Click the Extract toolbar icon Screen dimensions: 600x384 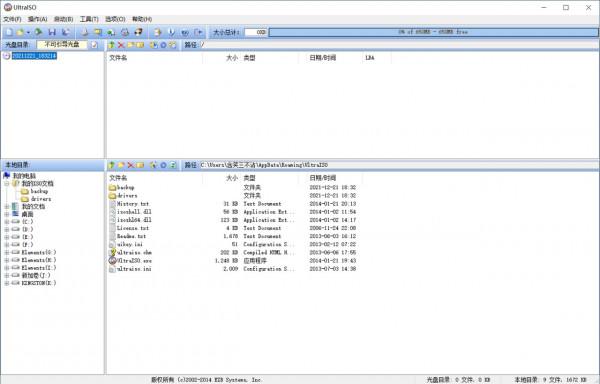coord(171,33)
